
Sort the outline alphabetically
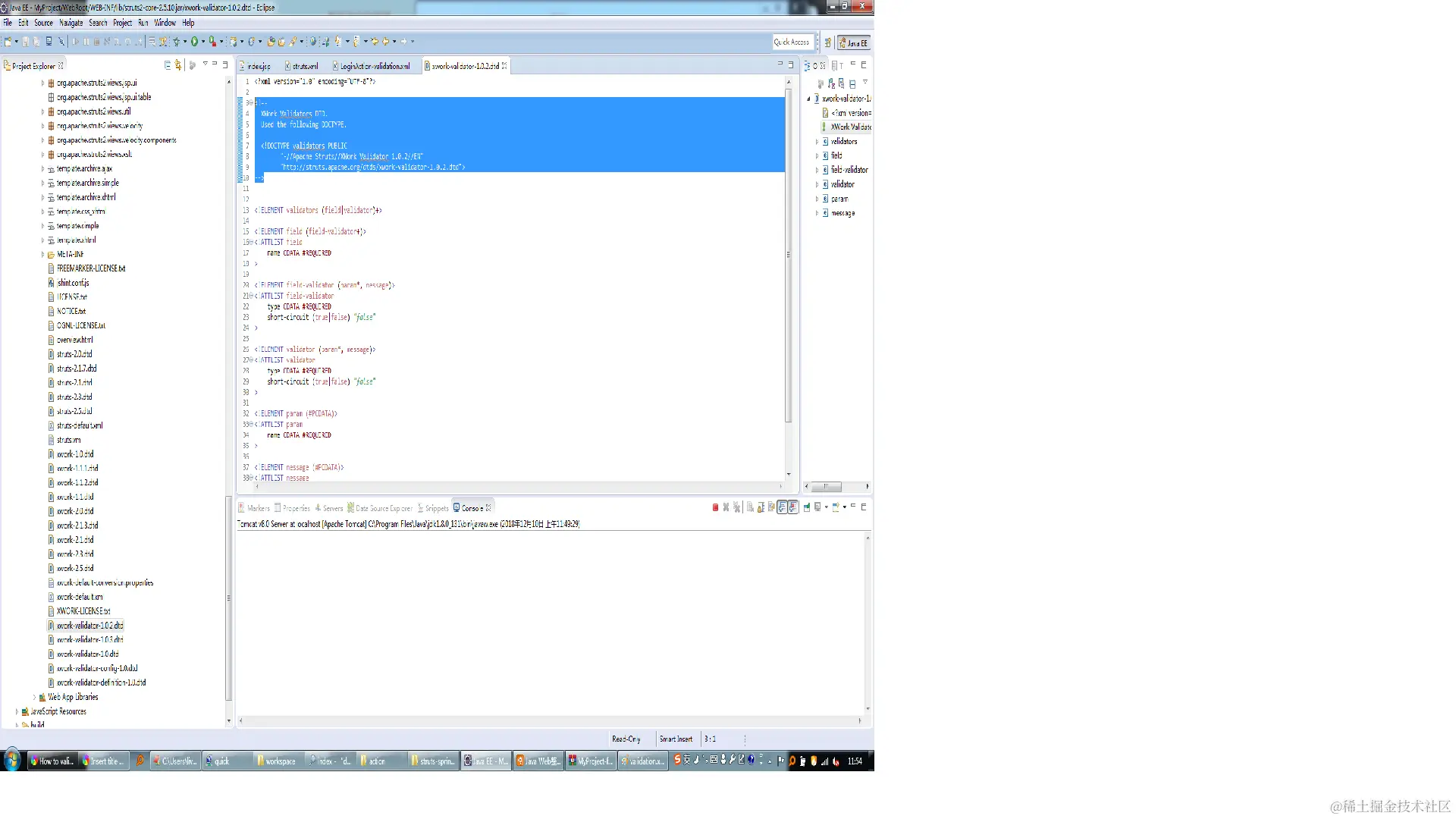831,83
